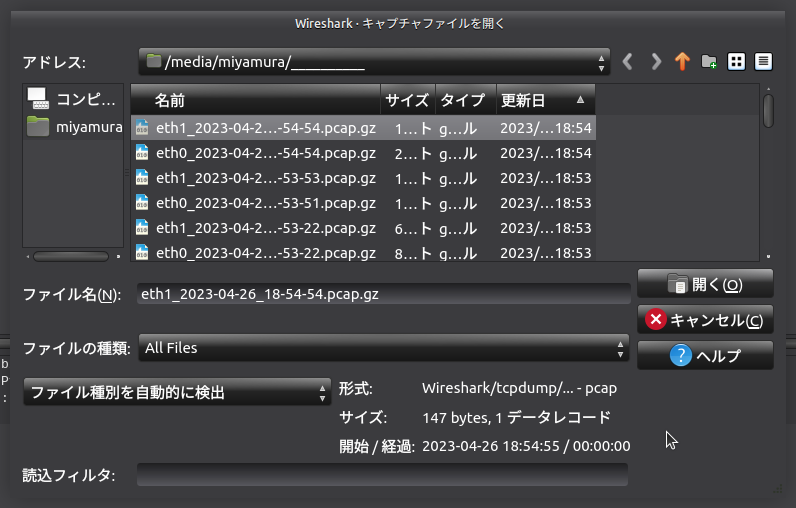The image size is (796, 508).
Task: Create a new folder via folder icon
Action: pos(709,62)
